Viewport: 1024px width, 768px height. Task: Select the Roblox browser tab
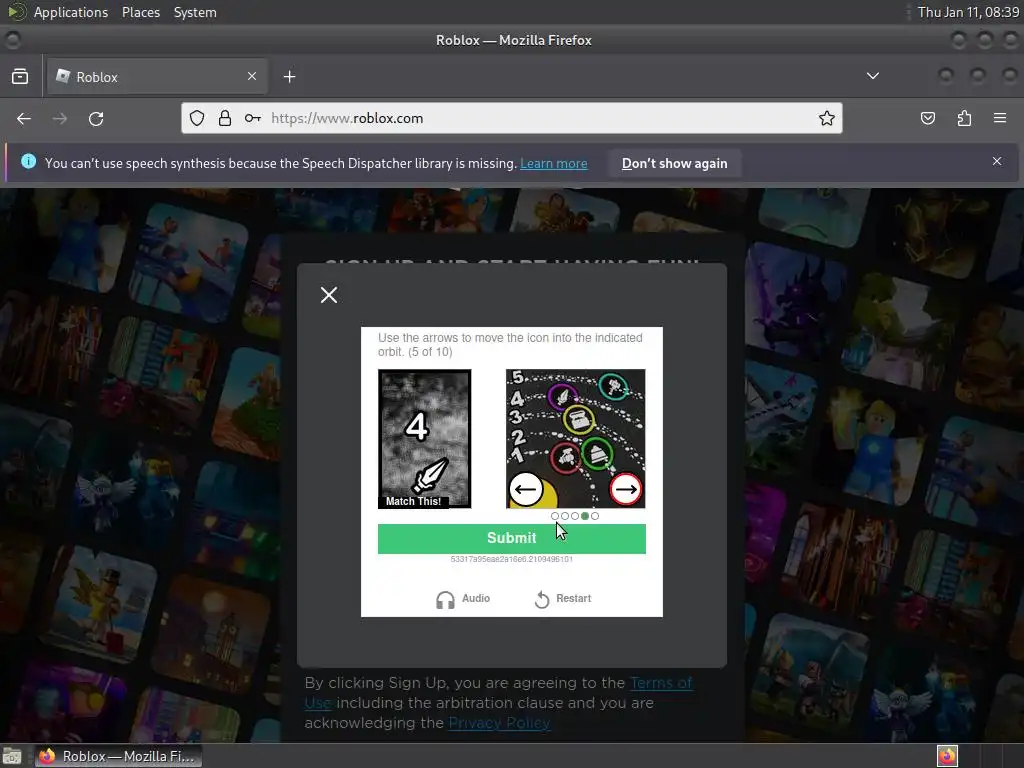click(157, 77)
